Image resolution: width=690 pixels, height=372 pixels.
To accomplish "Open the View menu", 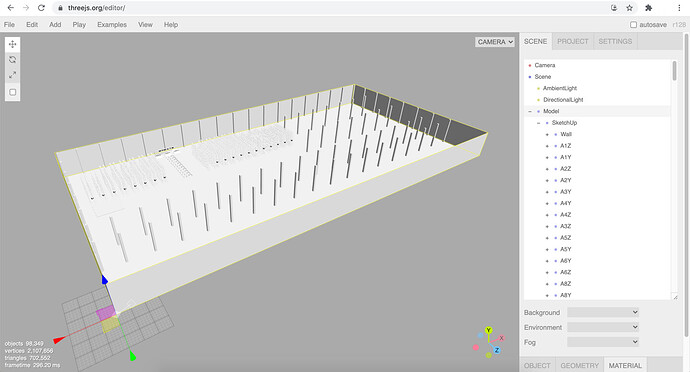I will 145,25.
